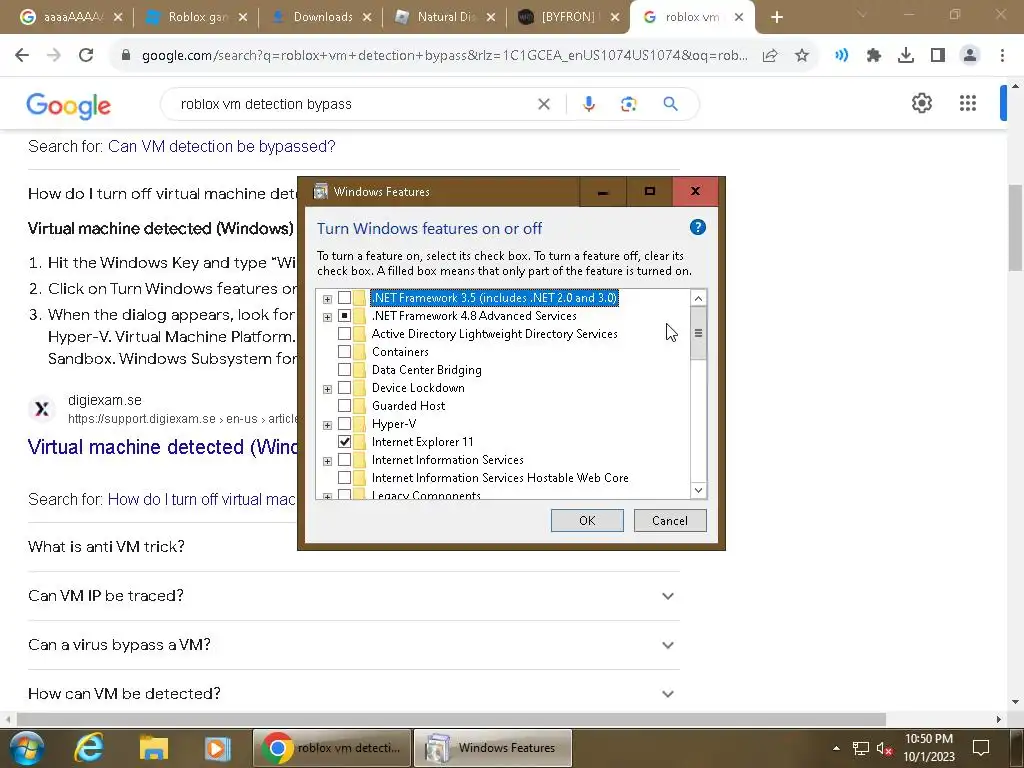
Task: Open Google settings gear
Action: (x=921, y=103)
